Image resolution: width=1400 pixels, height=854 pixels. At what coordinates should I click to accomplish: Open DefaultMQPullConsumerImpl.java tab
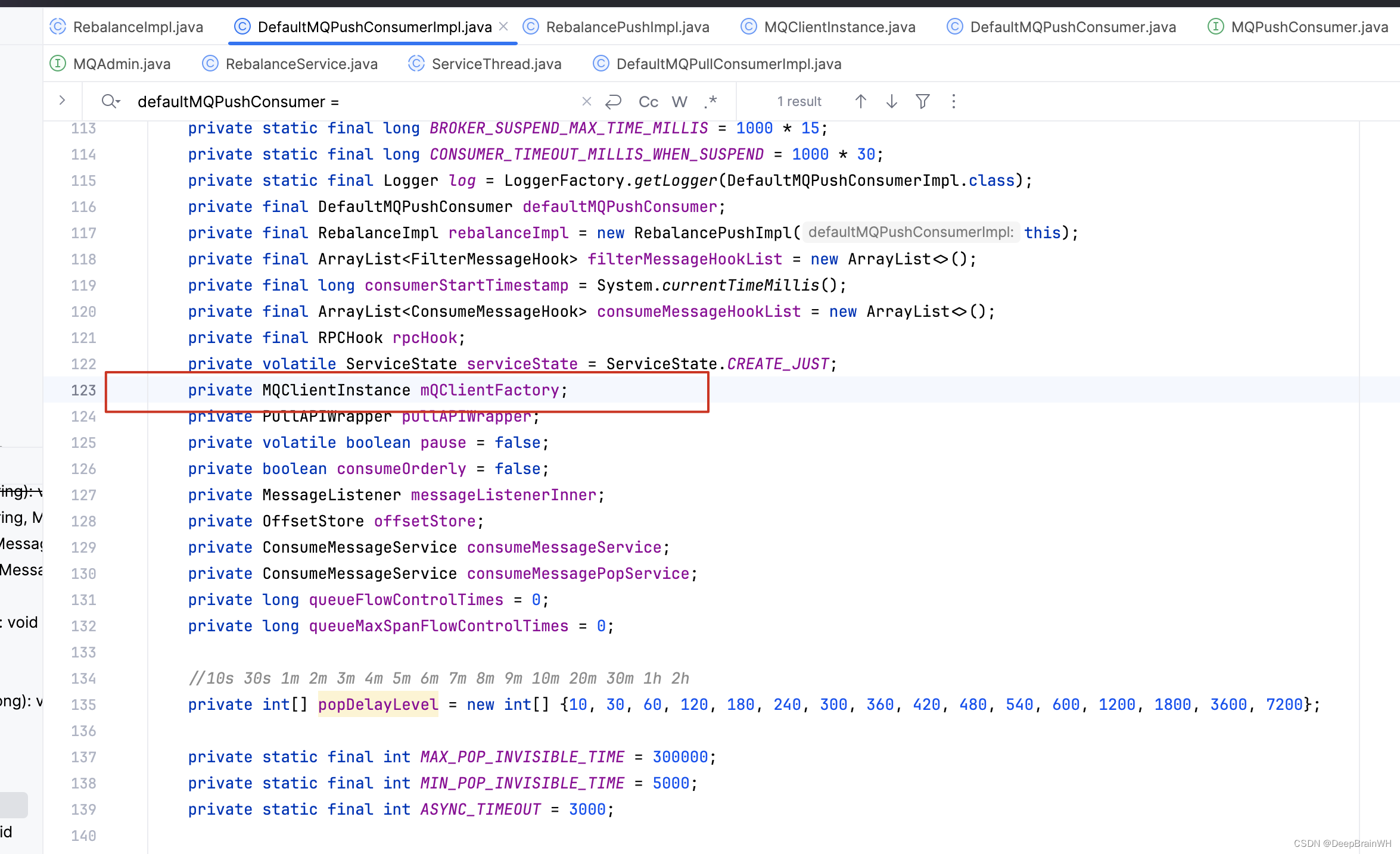(x=717, y=64)
